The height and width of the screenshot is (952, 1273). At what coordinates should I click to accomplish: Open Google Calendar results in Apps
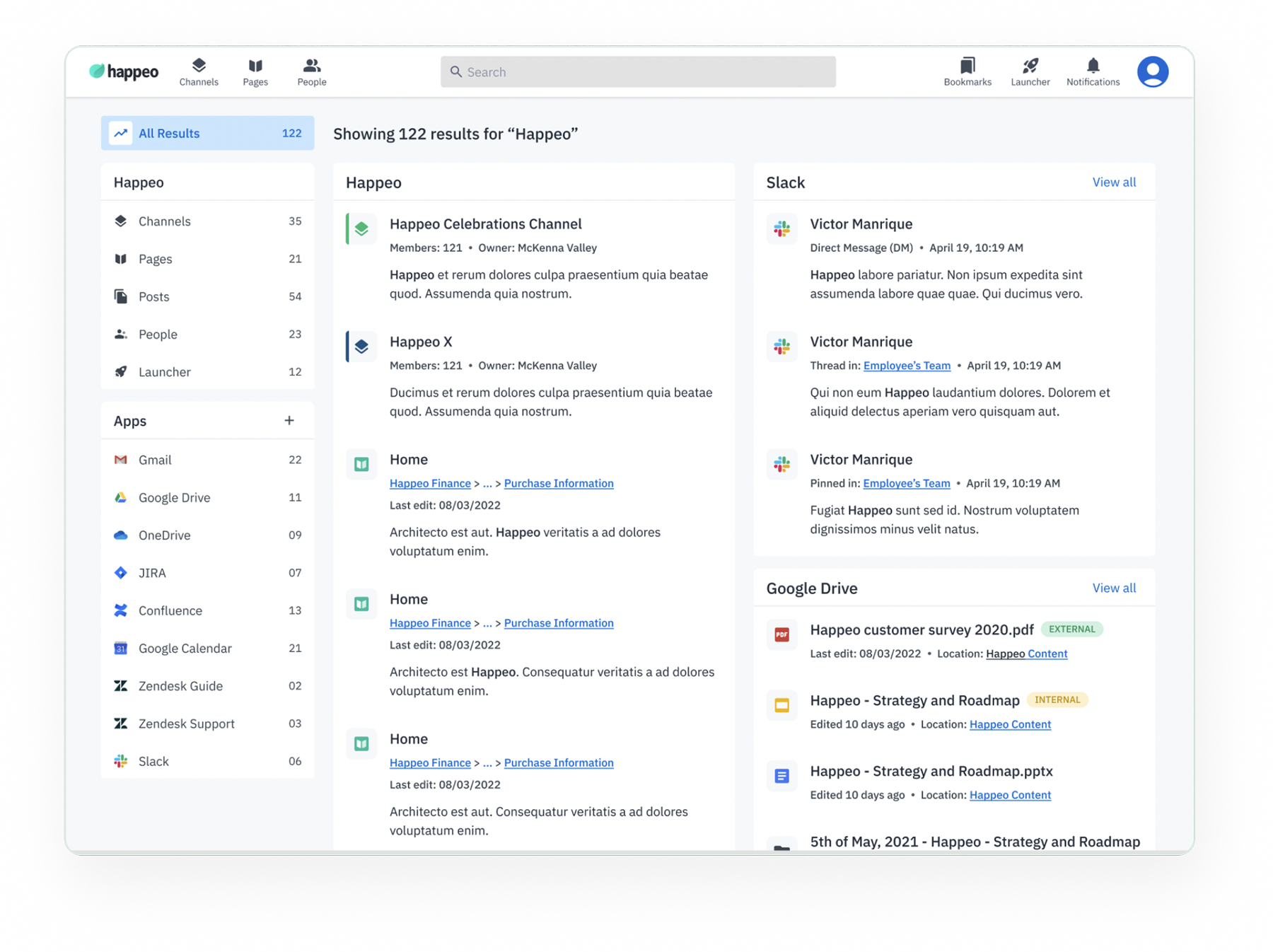[207, 648]
